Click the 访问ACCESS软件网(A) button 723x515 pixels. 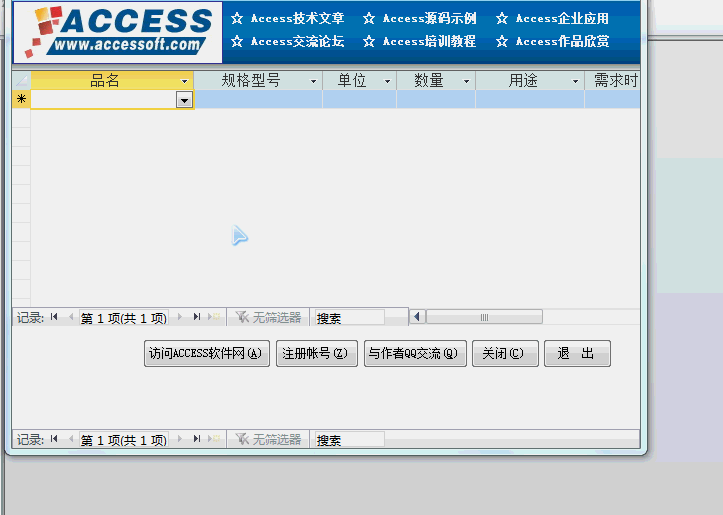[x=207, y=354]
